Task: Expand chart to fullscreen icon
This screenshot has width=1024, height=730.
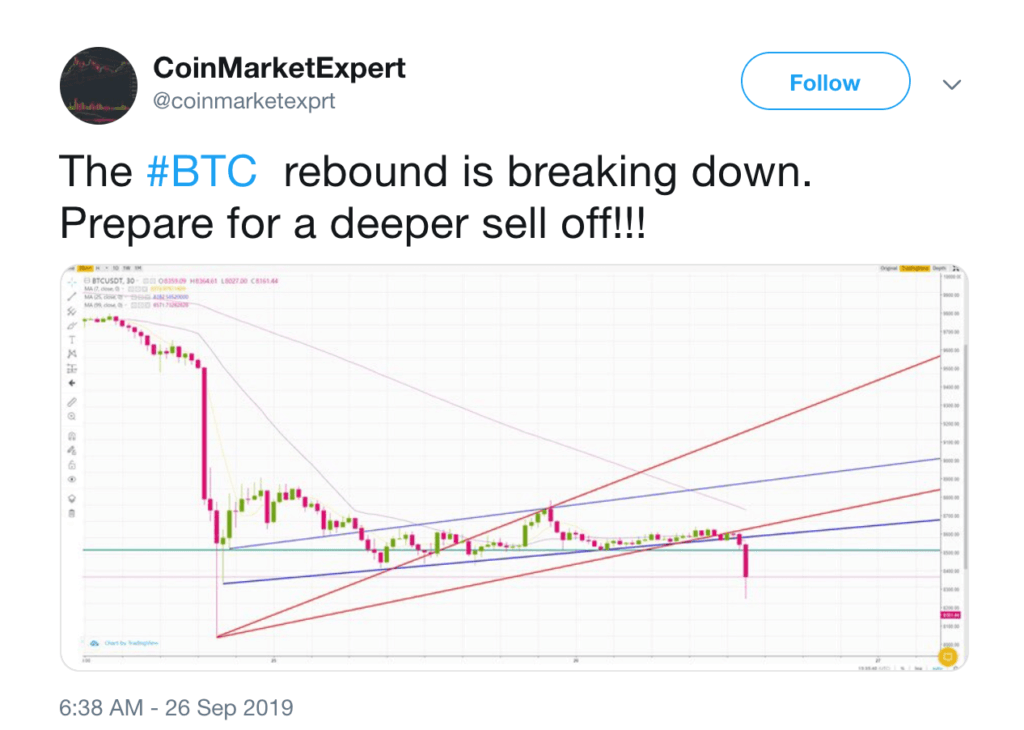Action: 956,268
